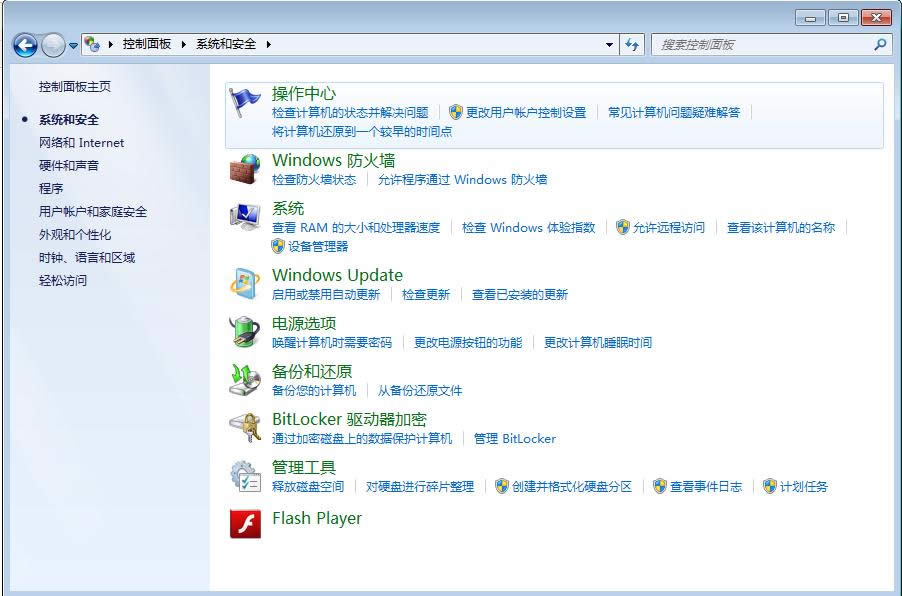The width and height of the screenshot is (902, 596).
Task: Click the 操作中心 flag icon
Action: 244,102
